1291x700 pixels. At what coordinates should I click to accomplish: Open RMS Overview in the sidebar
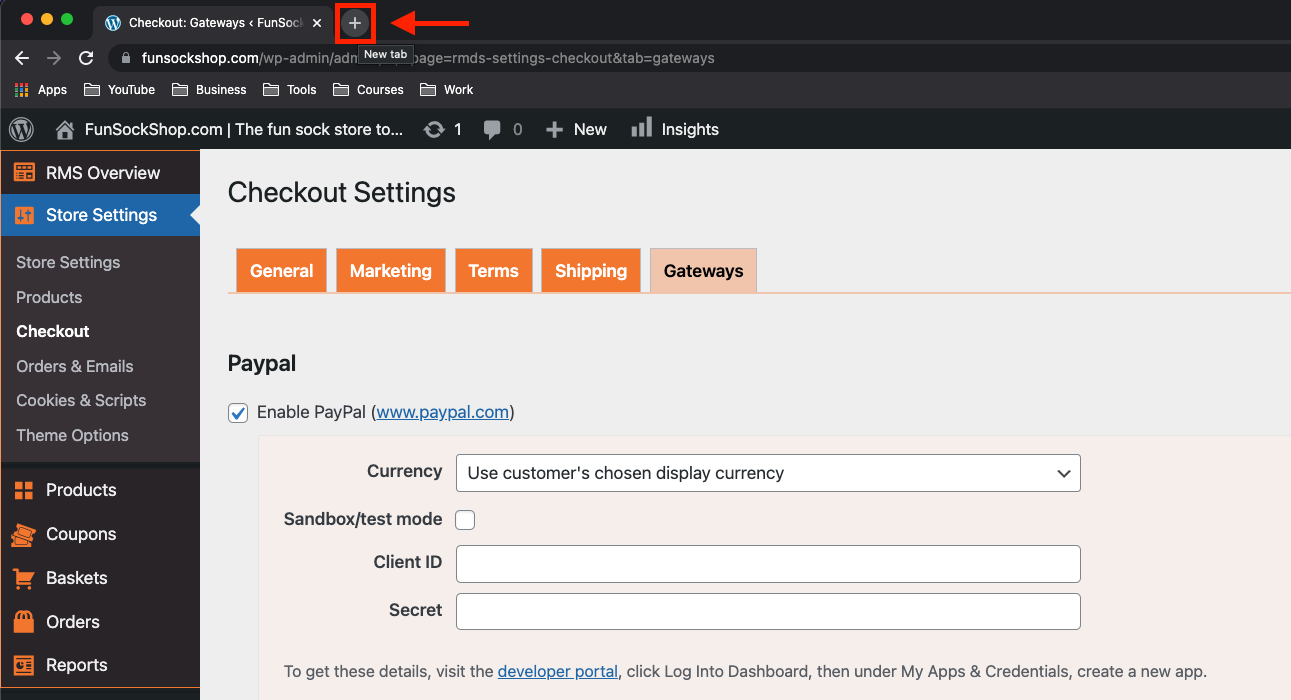click(100, 173)
